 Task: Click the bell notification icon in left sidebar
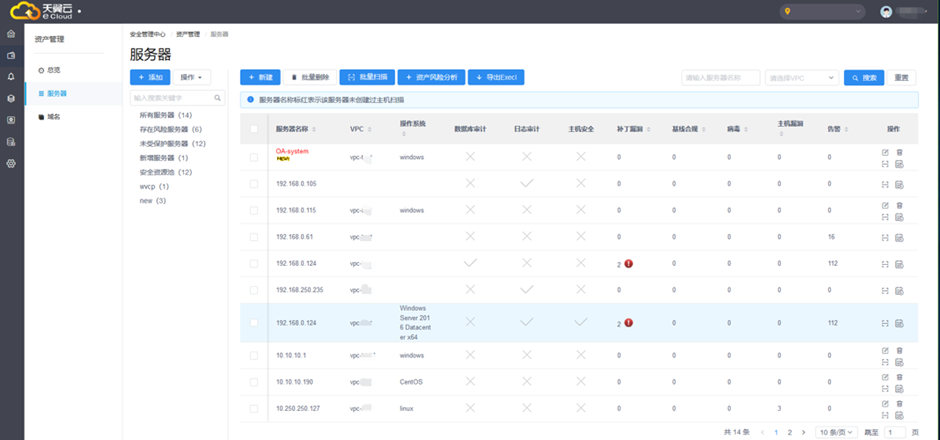(x=11, y=76)
